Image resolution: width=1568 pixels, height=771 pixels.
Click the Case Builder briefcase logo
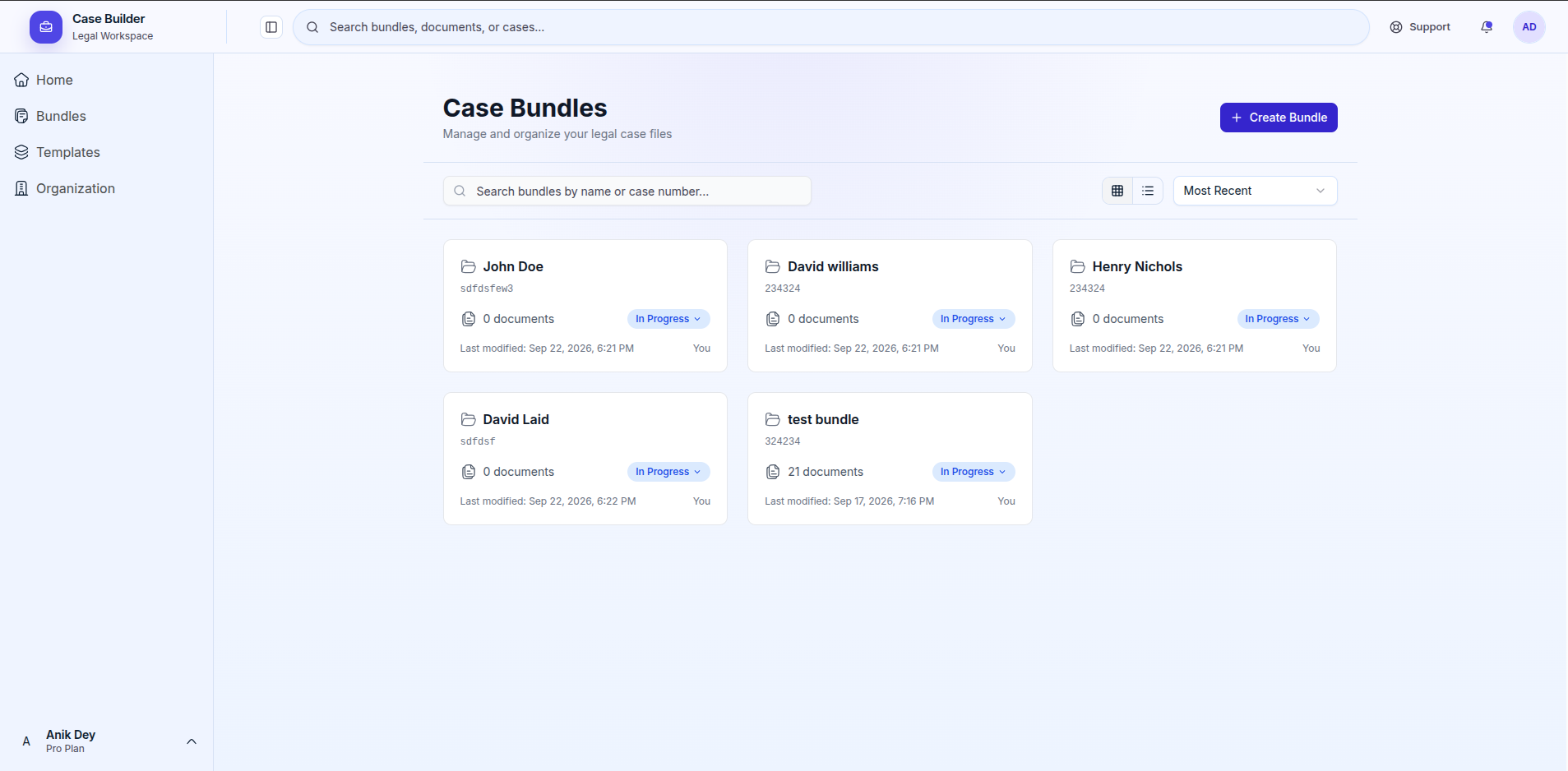[46, 27]
